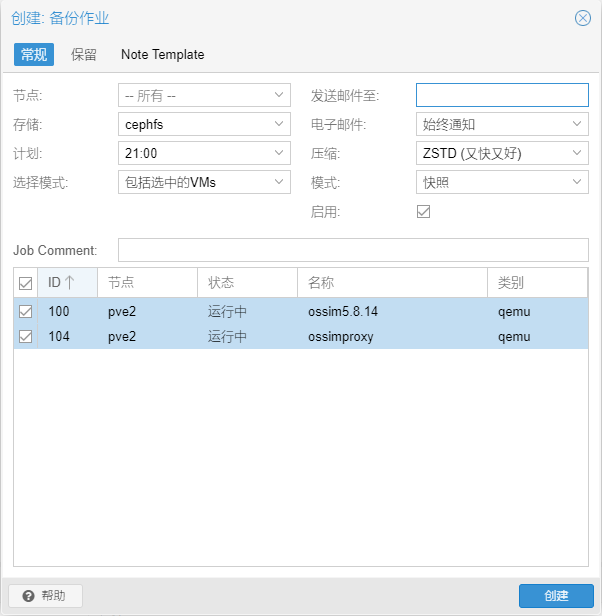Viewport: 602px width, 616px height.
Task: Click the 帮助 help button
Action: 45,596
